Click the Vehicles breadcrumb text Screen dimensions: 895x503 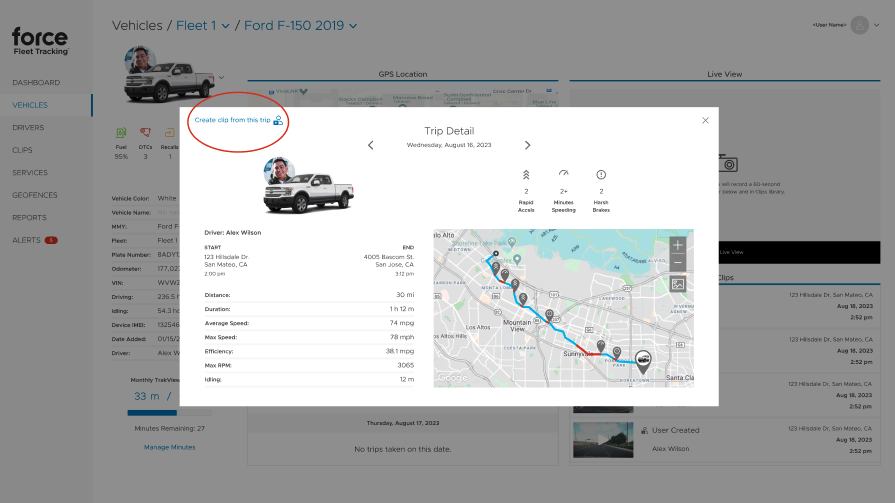(x=137, y=26)
